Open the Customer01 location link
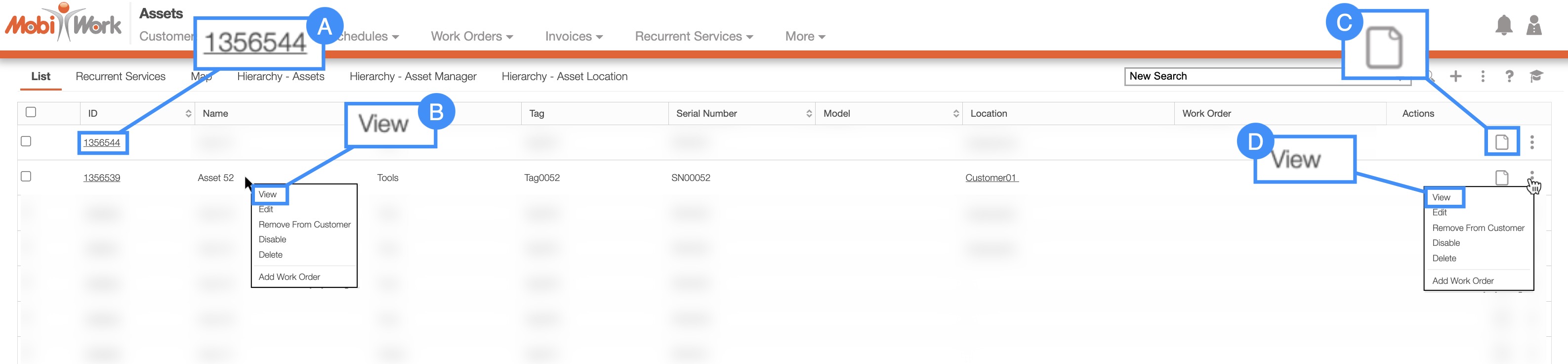The image size is (1568, 364). click(x=991, y=178)
